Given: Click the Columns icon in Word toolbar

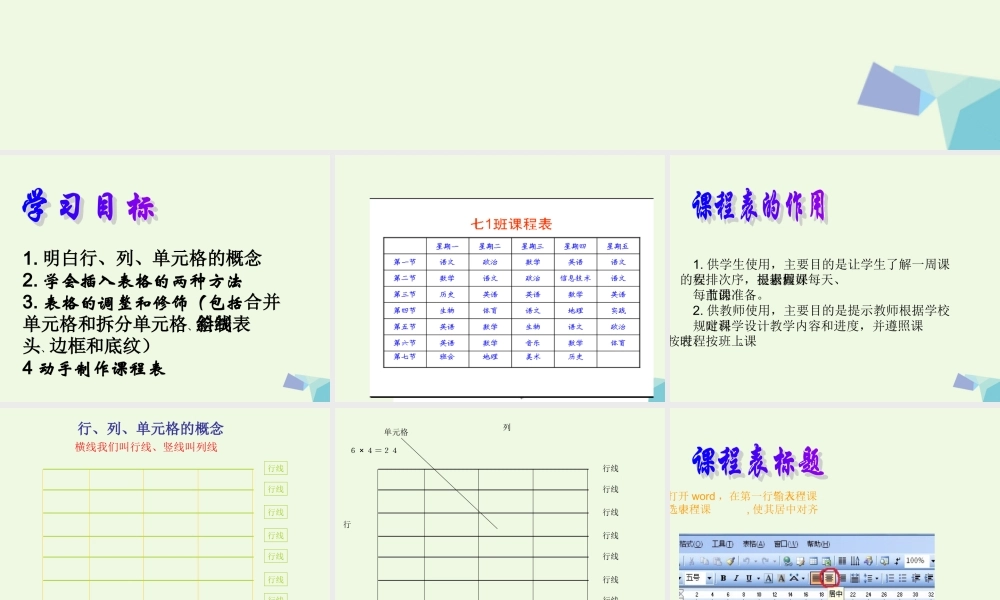Looking at the screenshot, I should 842,560.
